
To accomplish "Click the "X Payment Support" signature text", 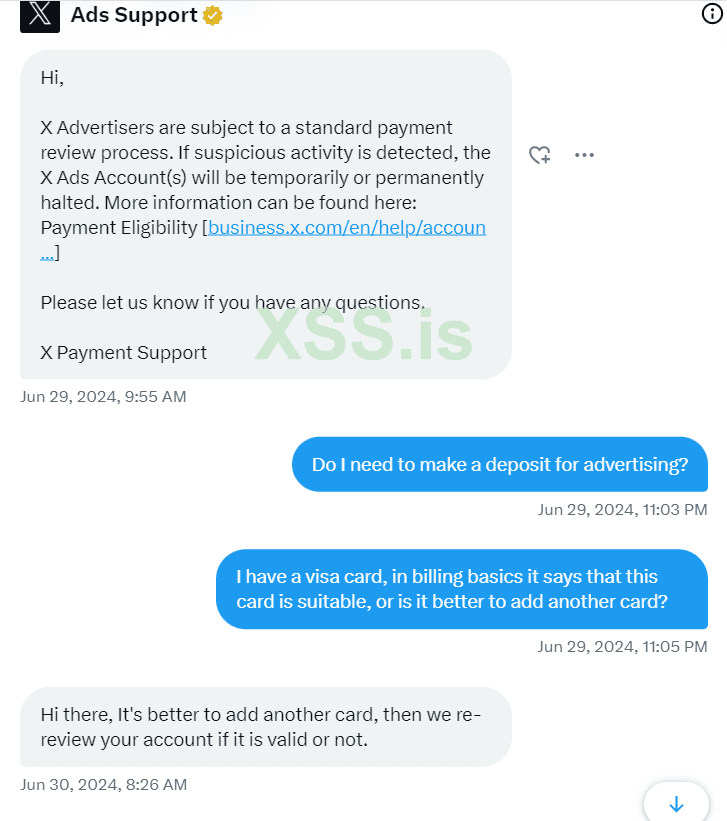I will click(x=124, y=352).
